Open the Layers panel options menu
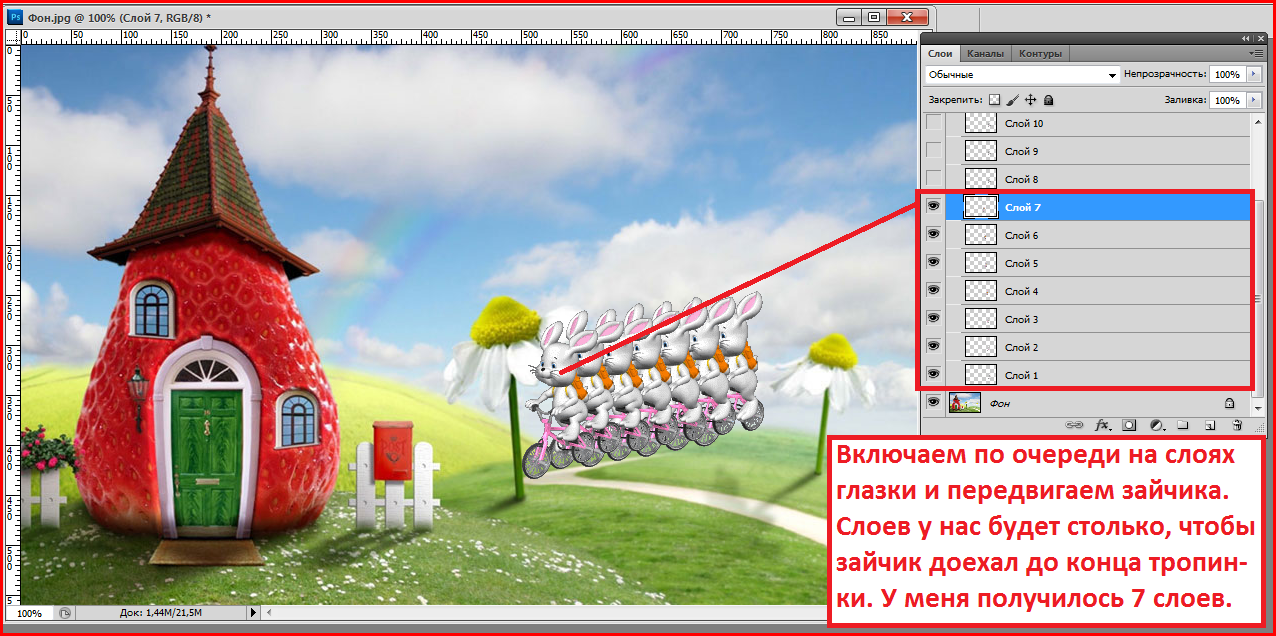The image size is (1276, 636). 1255,52
